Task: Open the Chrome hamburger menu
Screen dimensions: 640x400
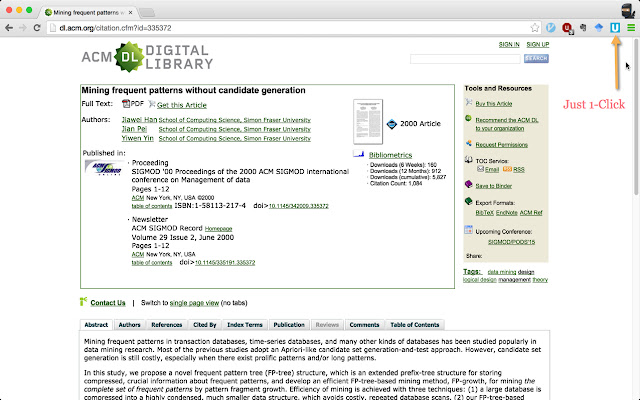Action: tap(631, 28)
